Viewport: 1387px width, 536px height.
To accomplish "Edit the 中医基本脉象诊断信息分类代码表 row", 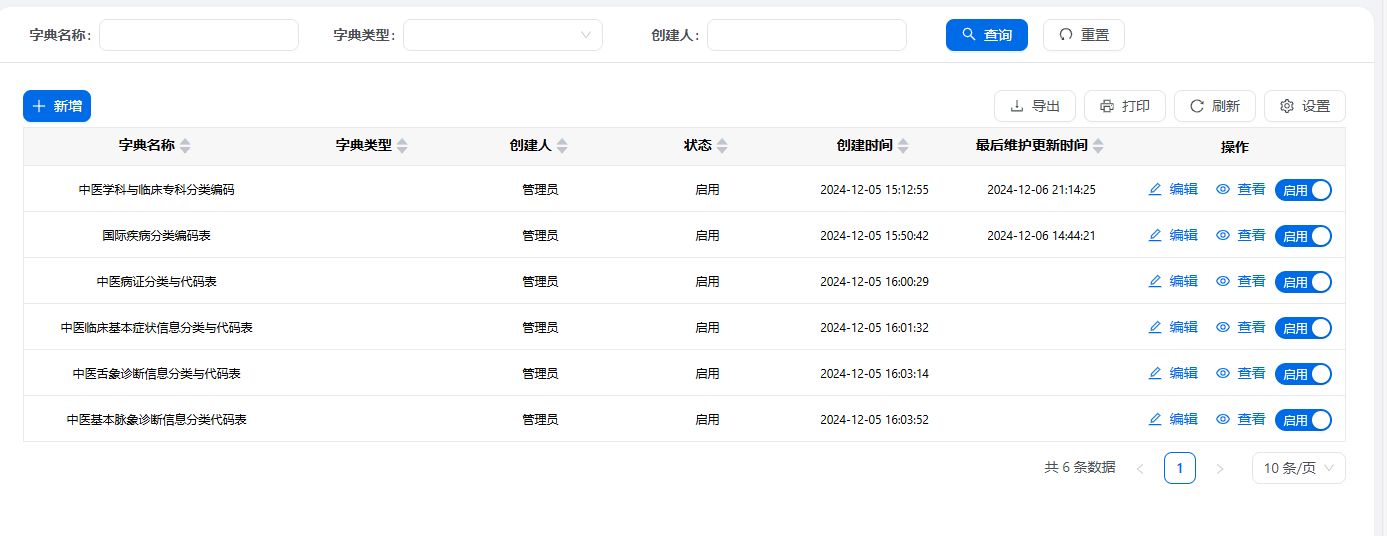I will [1173, 419].
